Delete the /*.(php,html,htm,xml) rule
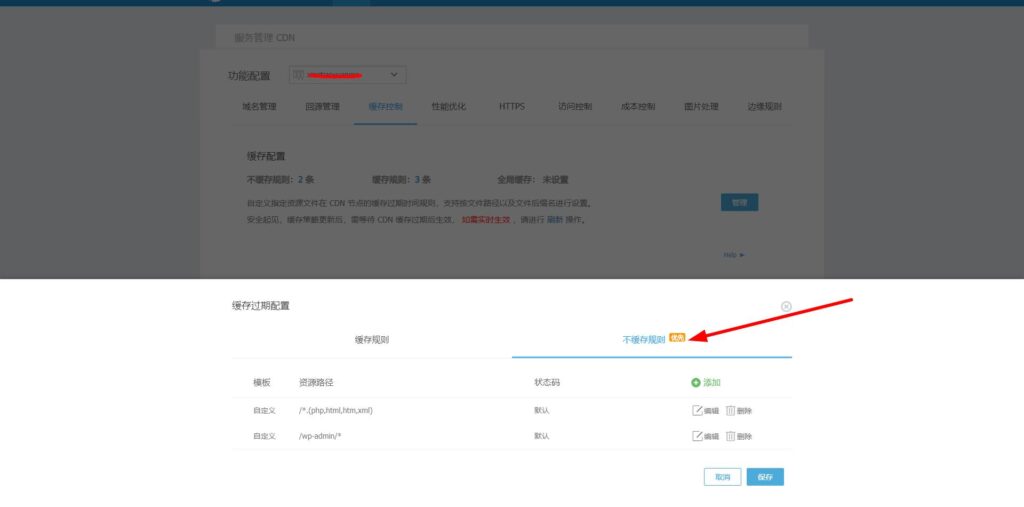Screen dimensions: 1024x507 [739, 411]
